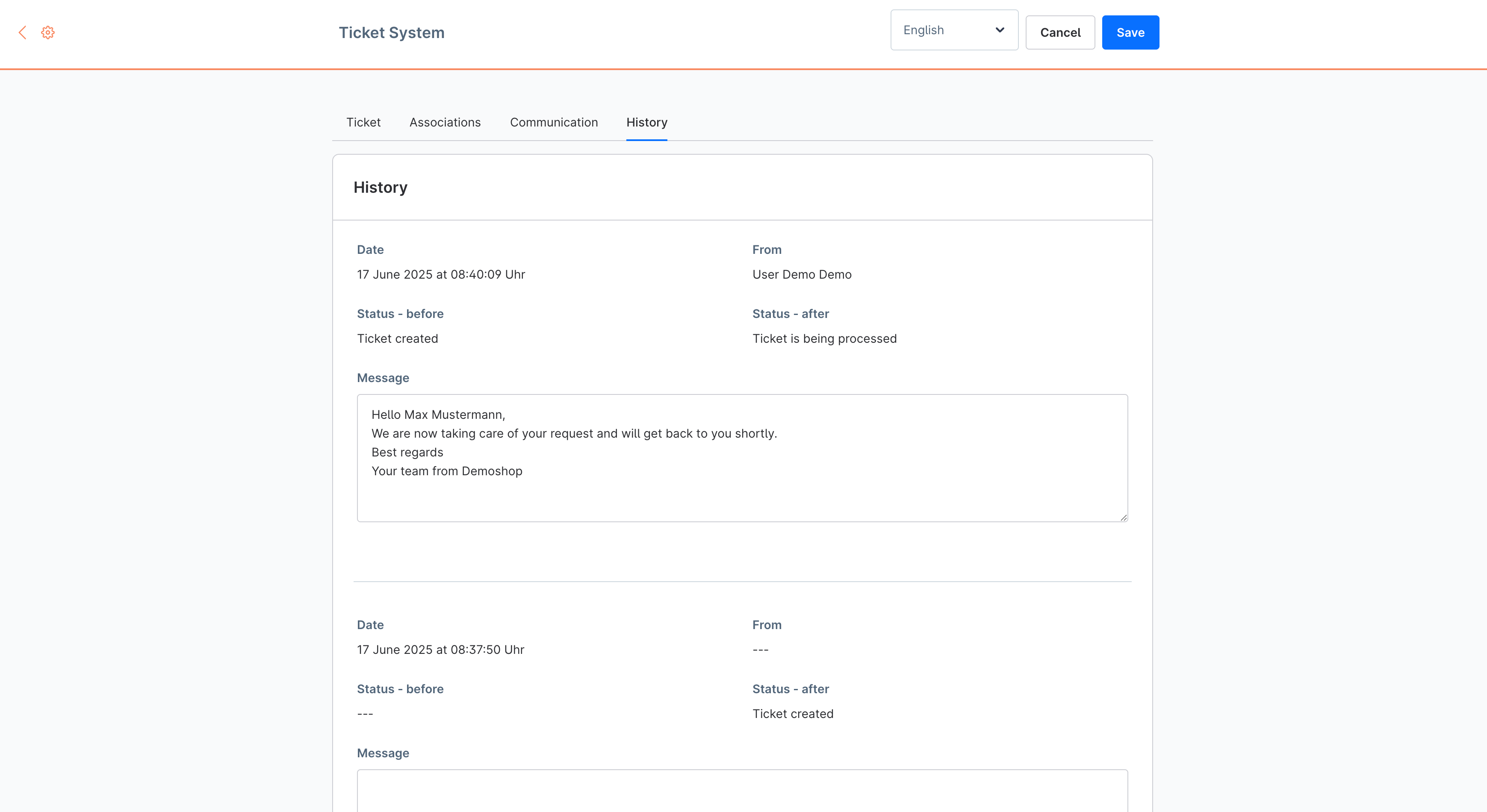This screenshot has height=812, width=1487.
Task: Click the 'User Demo Demo' sender text
Action: tap(802, 275)
